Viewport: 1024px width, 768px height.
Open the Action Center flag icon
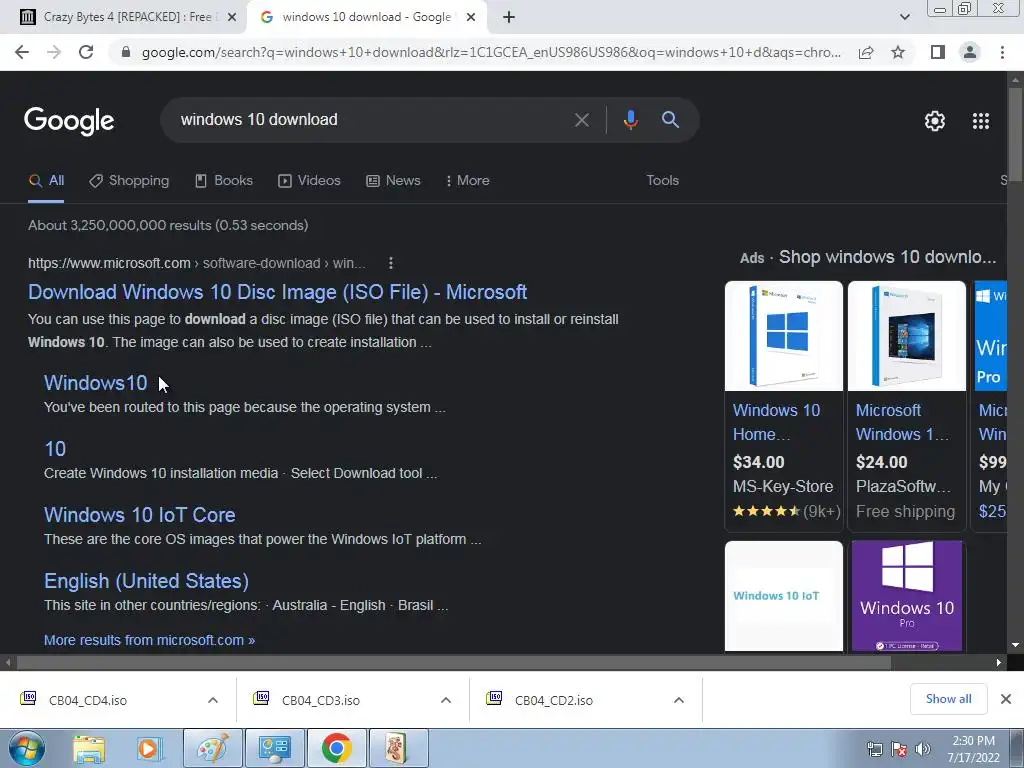click(x=899, y=749)
